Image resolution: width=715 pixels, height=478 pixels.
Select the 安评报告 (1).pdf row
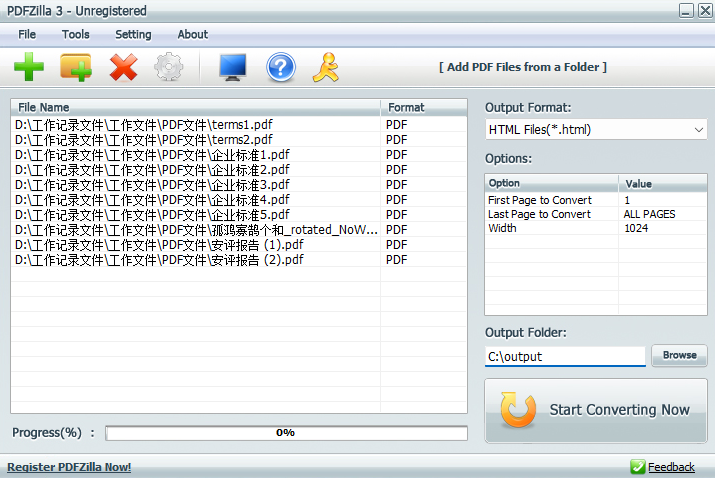[239, 244]
